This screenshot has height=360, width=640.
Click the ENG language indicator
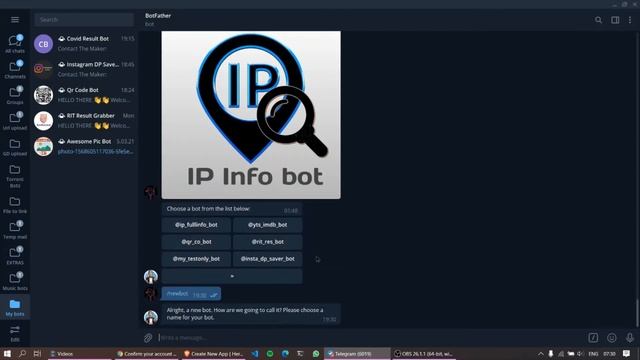(x=593, y=354)
